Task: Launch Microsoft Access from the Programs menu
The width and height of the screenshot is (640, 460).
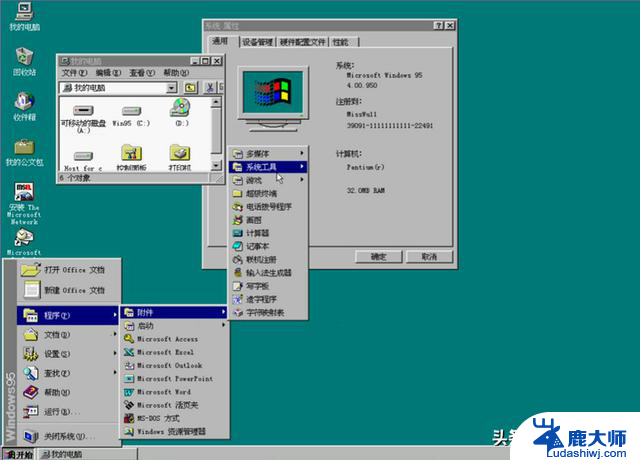Action: (174, 339)
